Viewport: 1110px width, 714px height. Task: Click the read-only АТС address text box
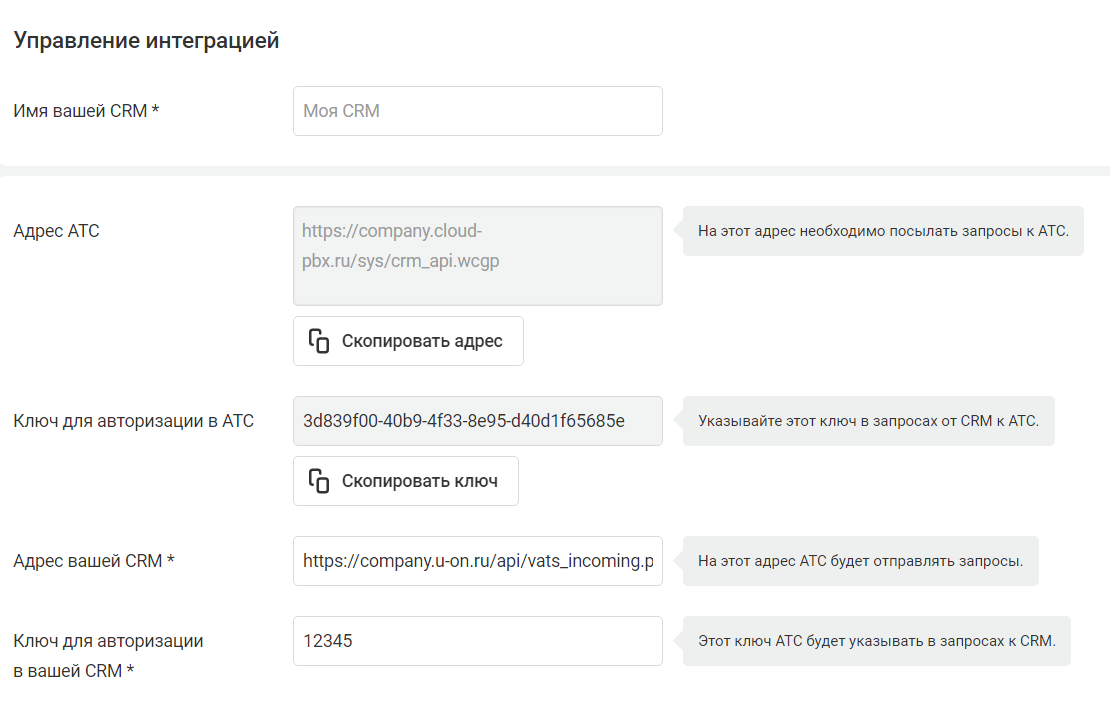tap(477, 255)
